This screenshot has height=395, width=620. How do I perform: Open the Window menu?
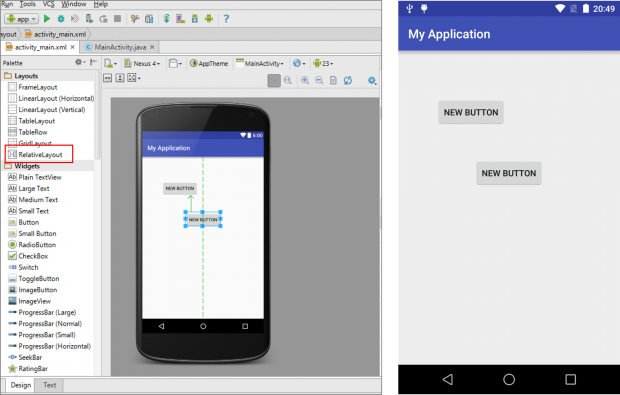(74, 4)
